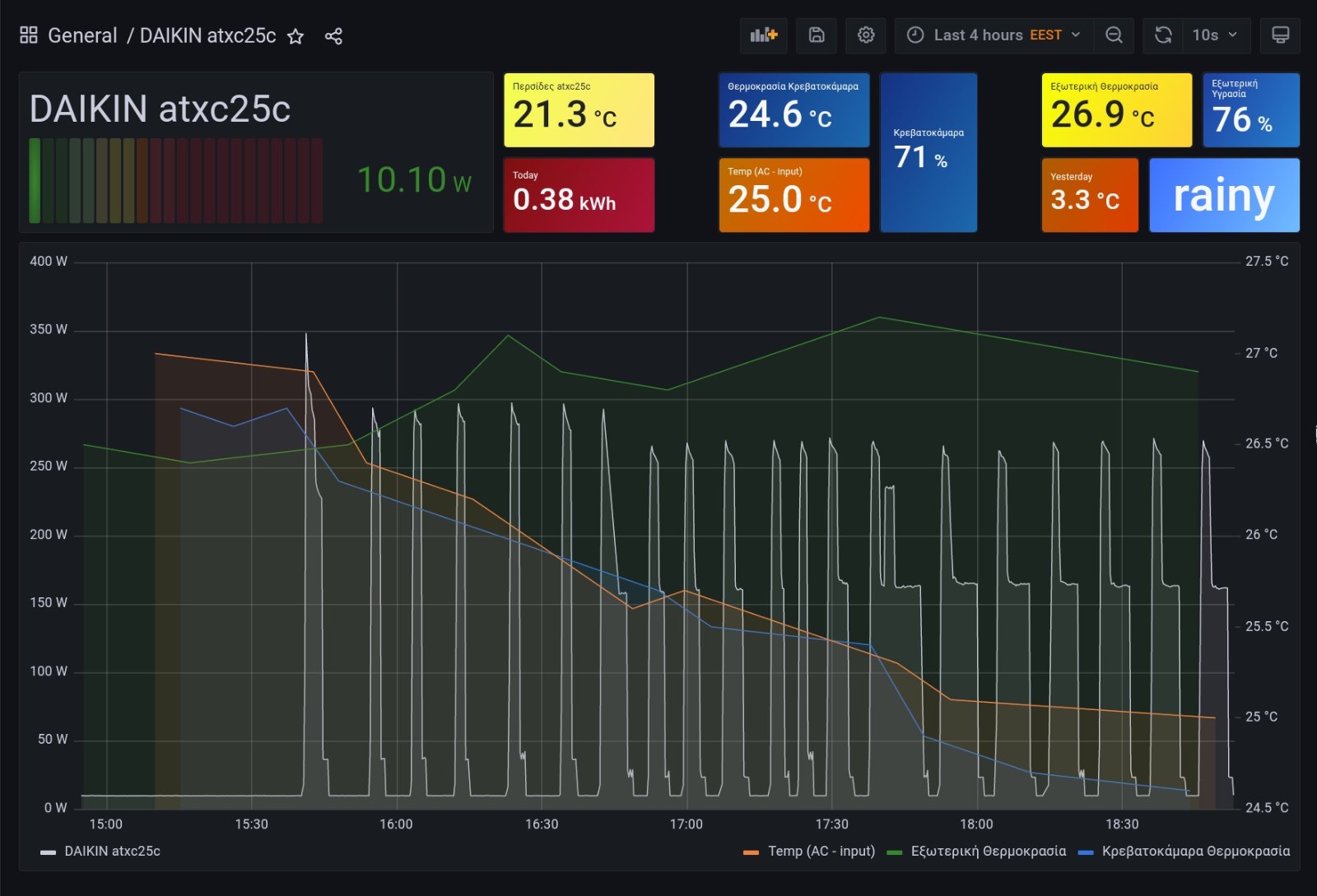The image size is (1317, 896).
Task: Click the green Εξωτερική legend color swatch
Action: pos(894,852)
